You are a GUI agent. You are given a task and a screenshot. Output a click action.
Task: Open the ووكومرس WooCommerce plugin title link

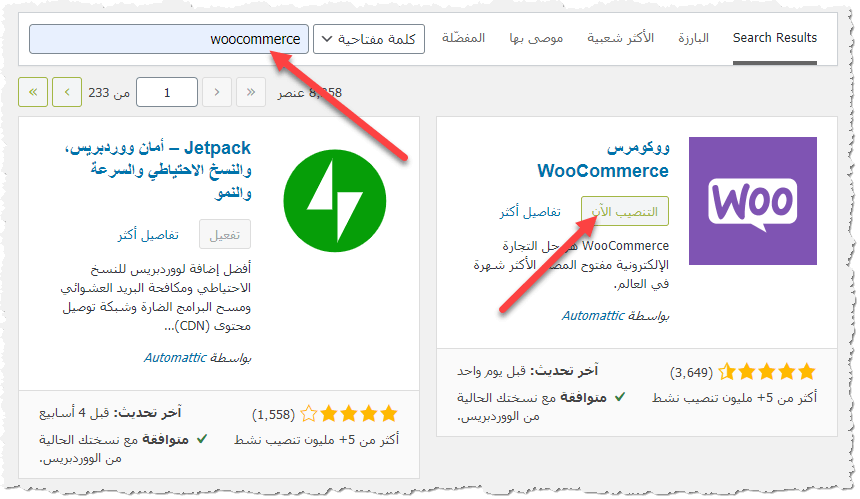pos(603,160)
